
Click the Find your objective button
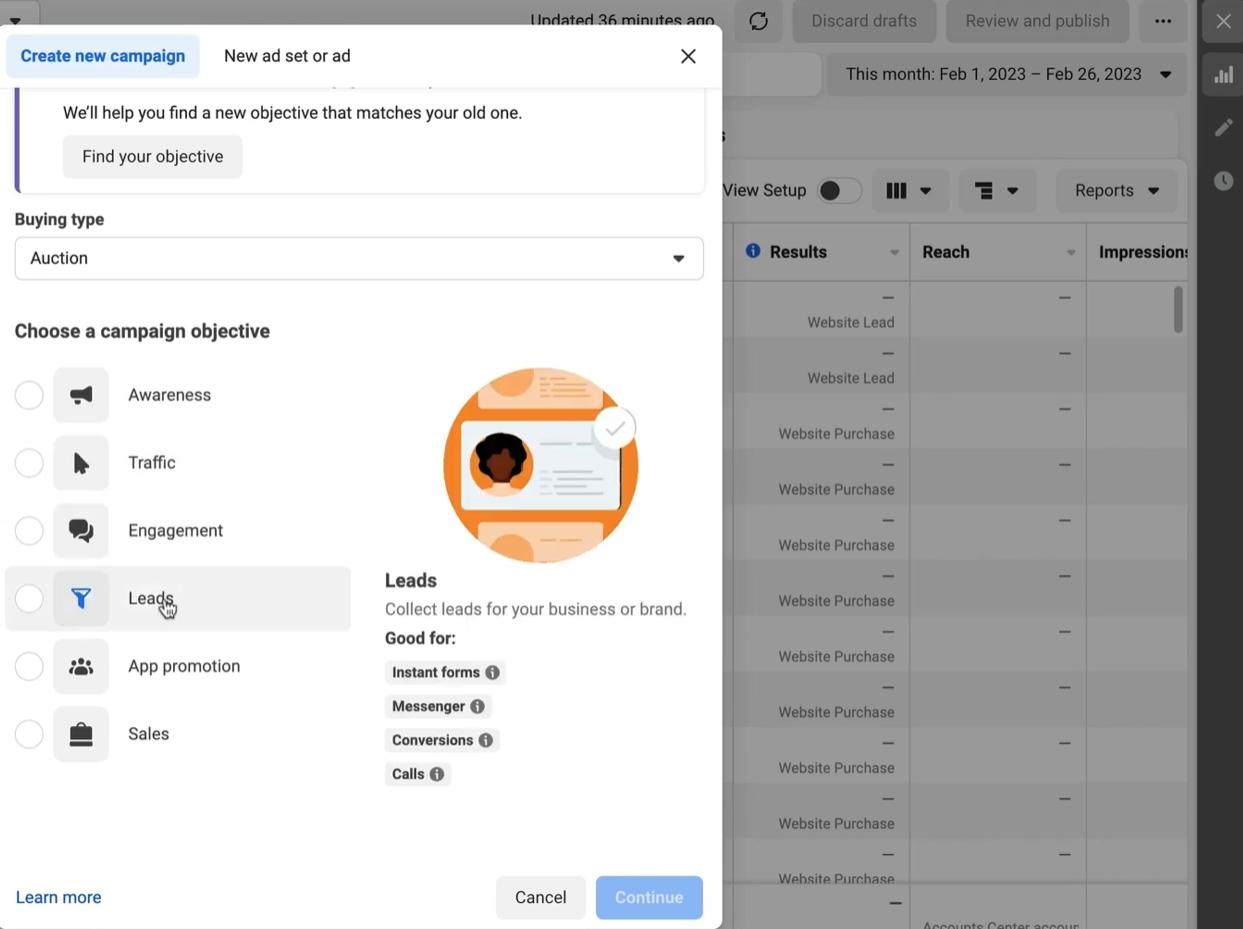(153, 157)
